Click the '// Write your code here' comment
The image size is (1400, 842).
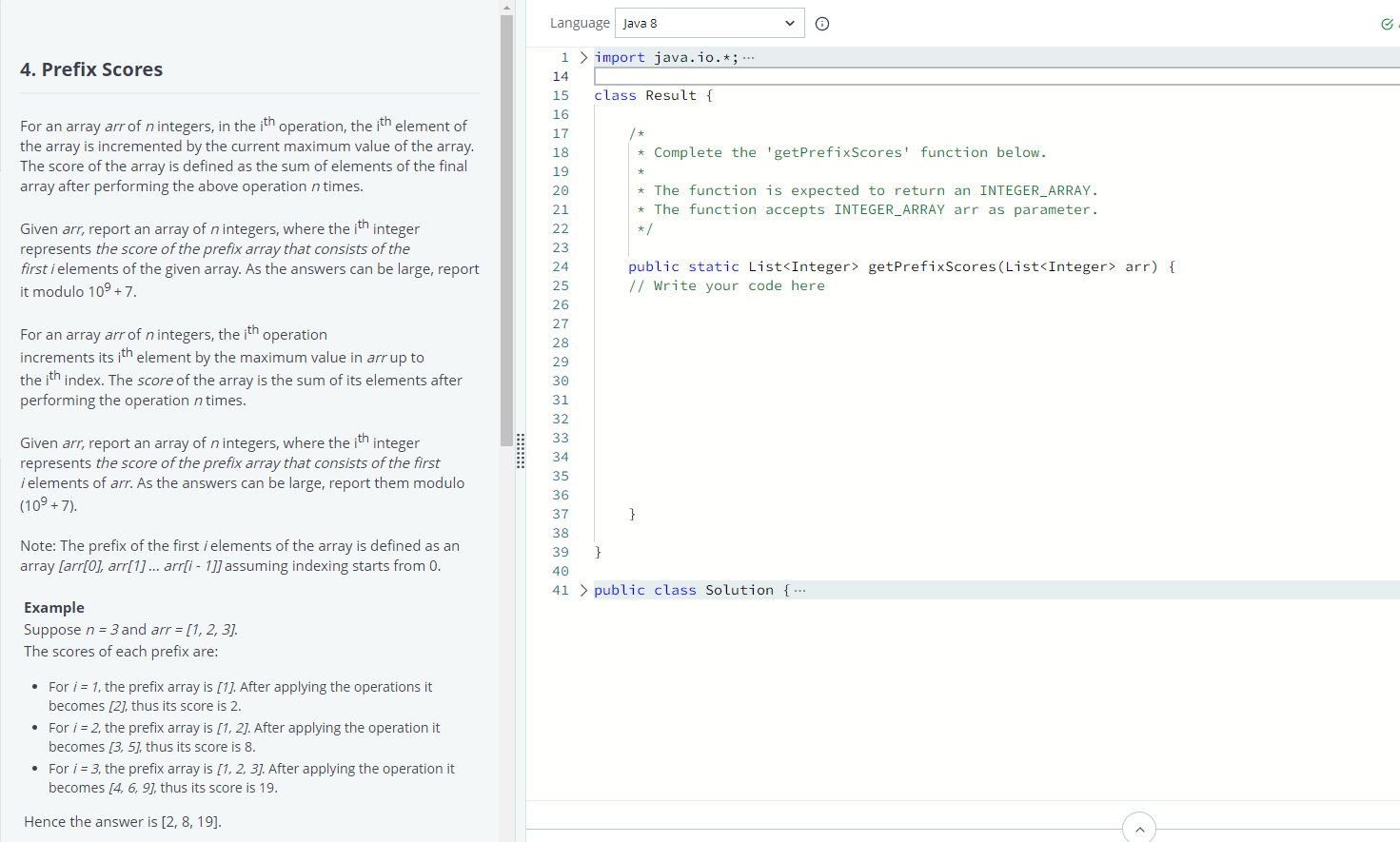click(x=726, y=285)
